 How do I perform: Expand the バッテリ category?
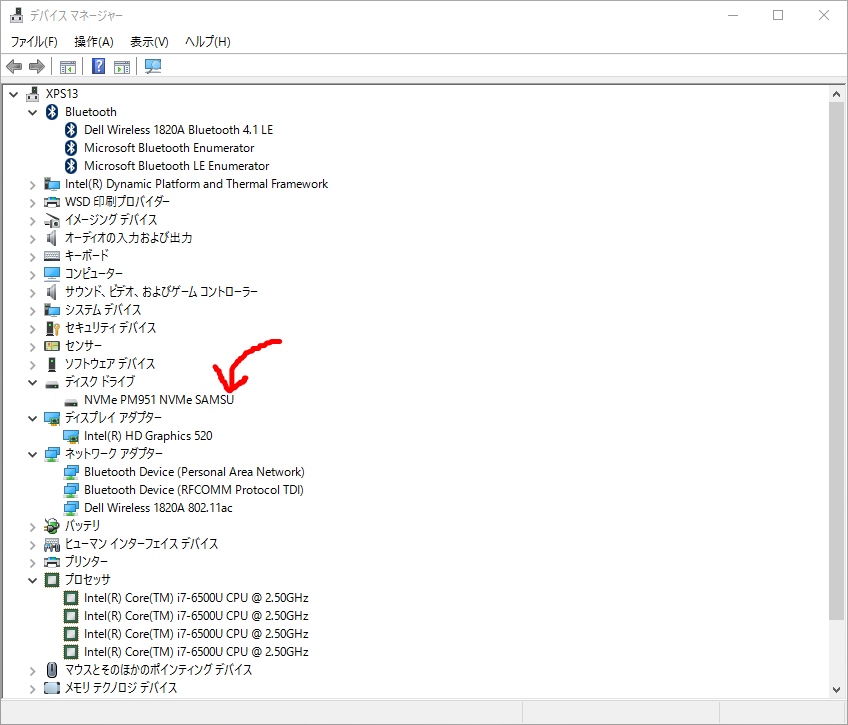32,527
